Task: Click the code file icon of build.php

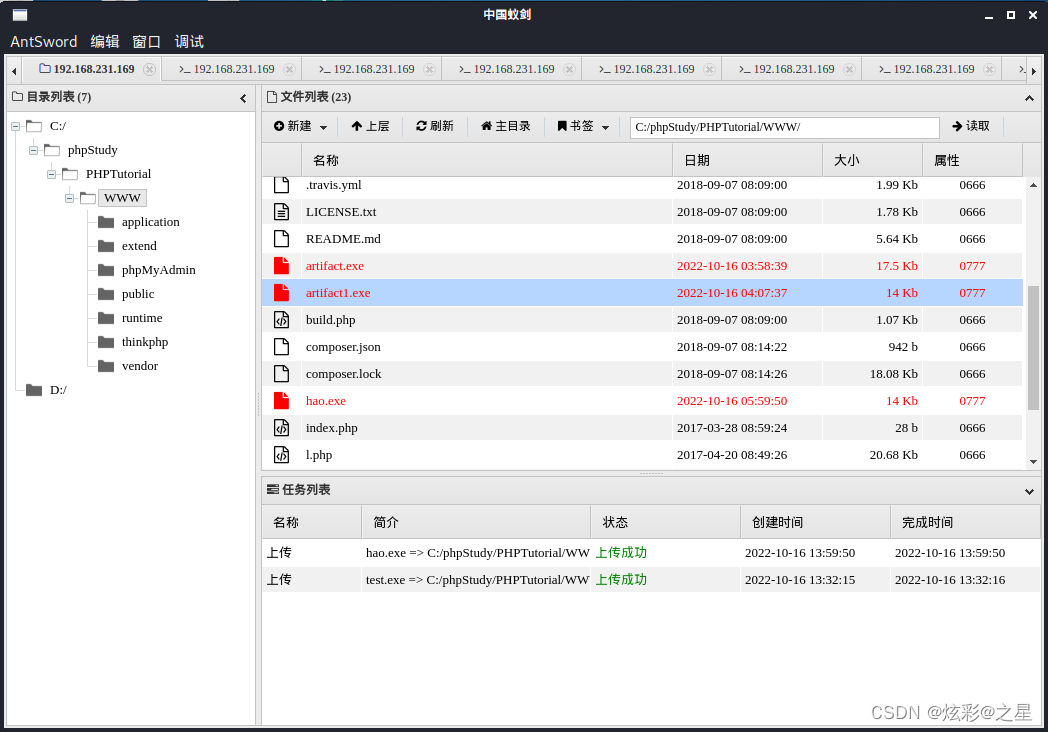Action: pyautogui.click(x=281, y=320)
